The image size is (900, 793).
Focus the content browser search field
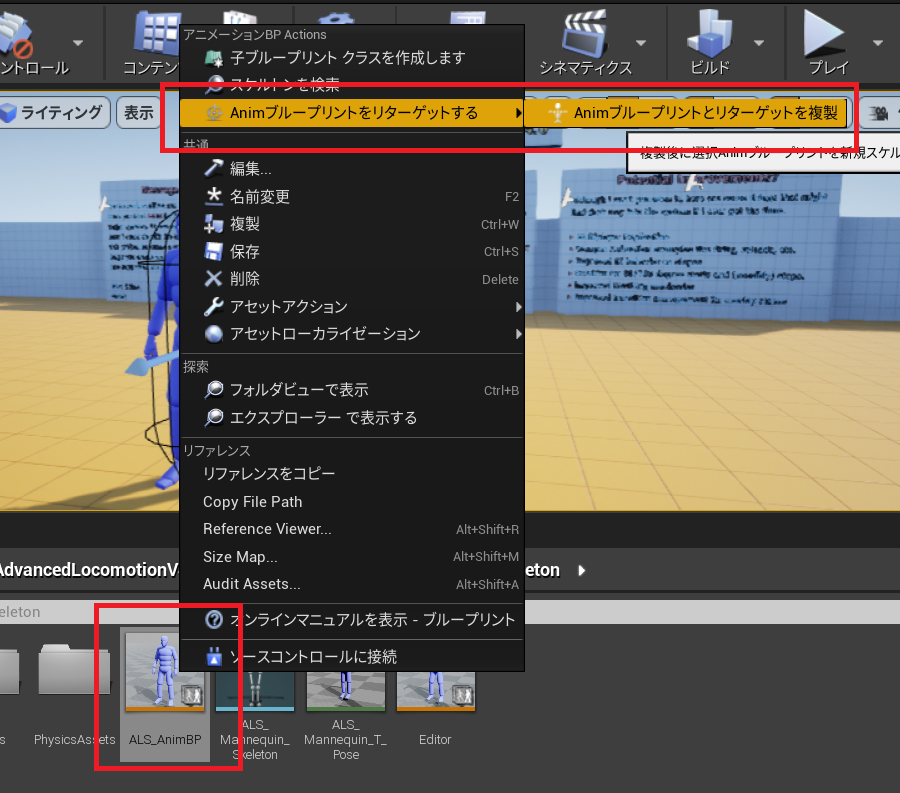(450, 612)
